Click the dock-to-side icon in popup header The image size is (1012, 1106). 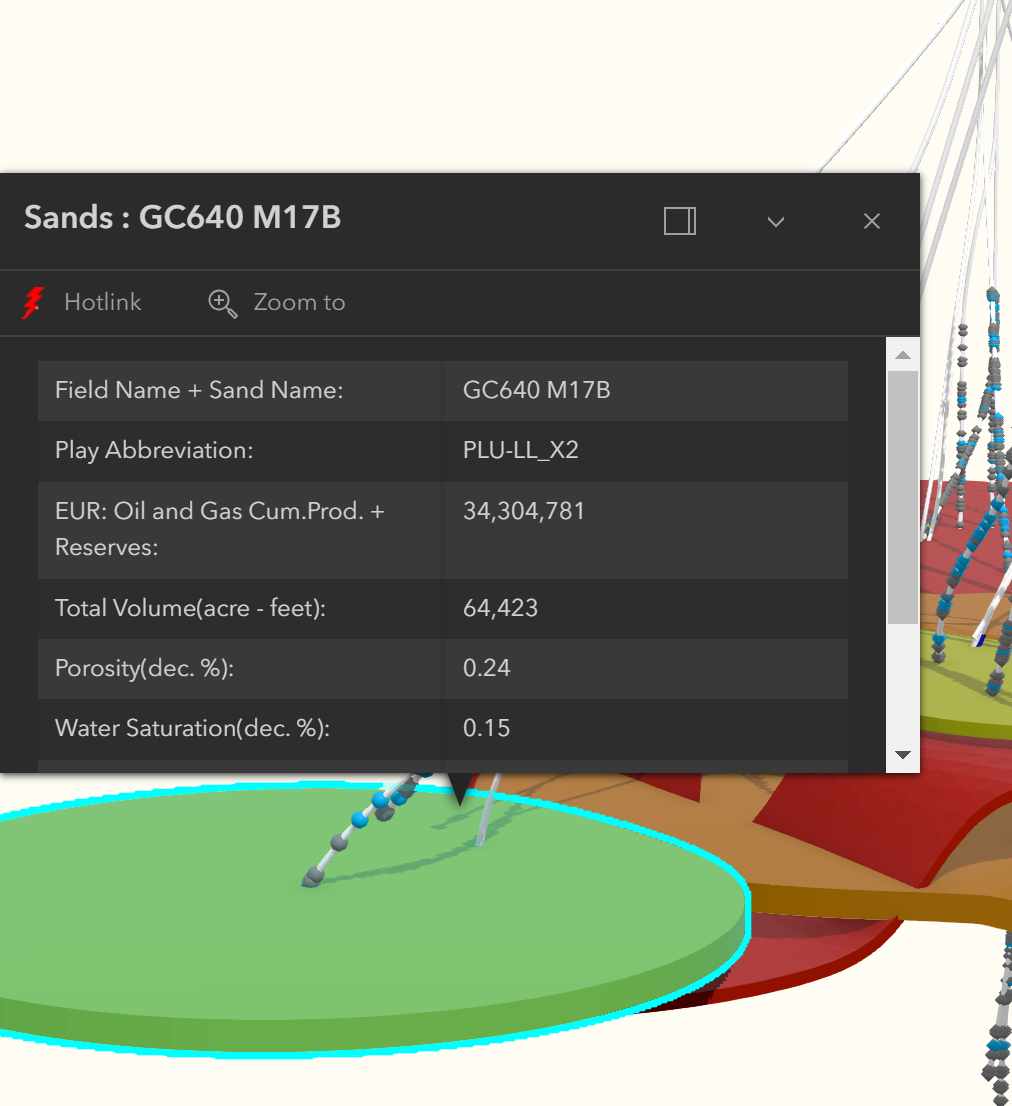679,221
